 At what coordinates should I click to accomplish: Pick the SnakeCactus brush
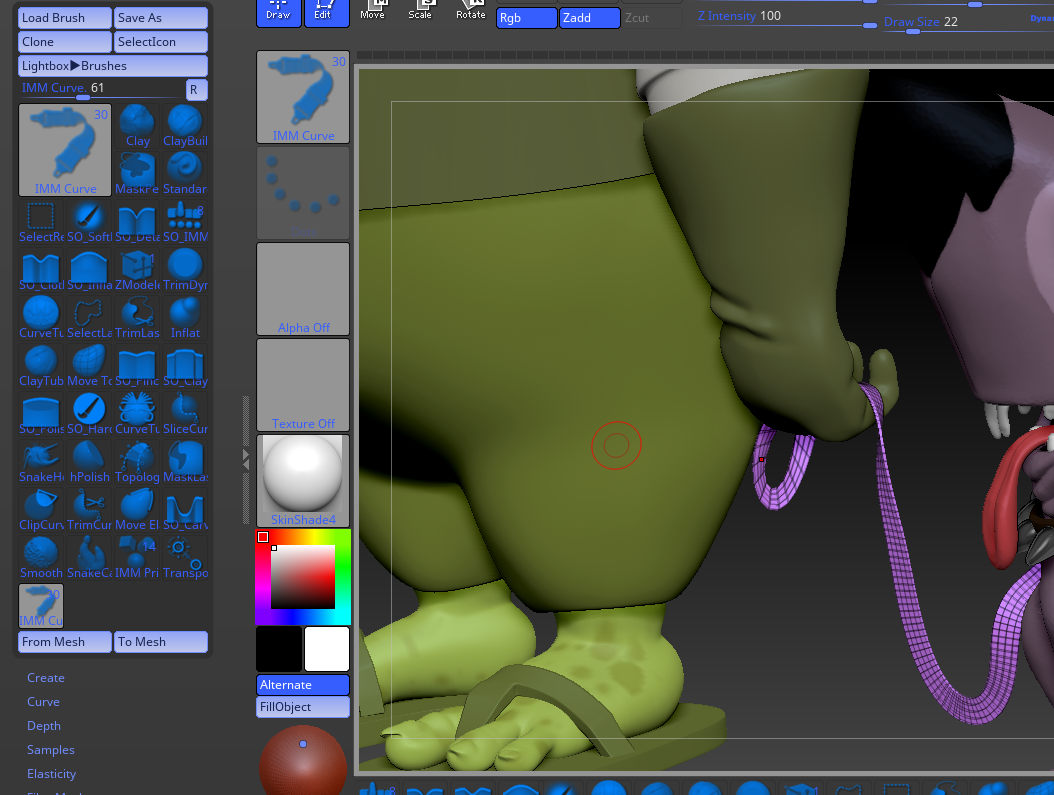[x=89, y=558]
